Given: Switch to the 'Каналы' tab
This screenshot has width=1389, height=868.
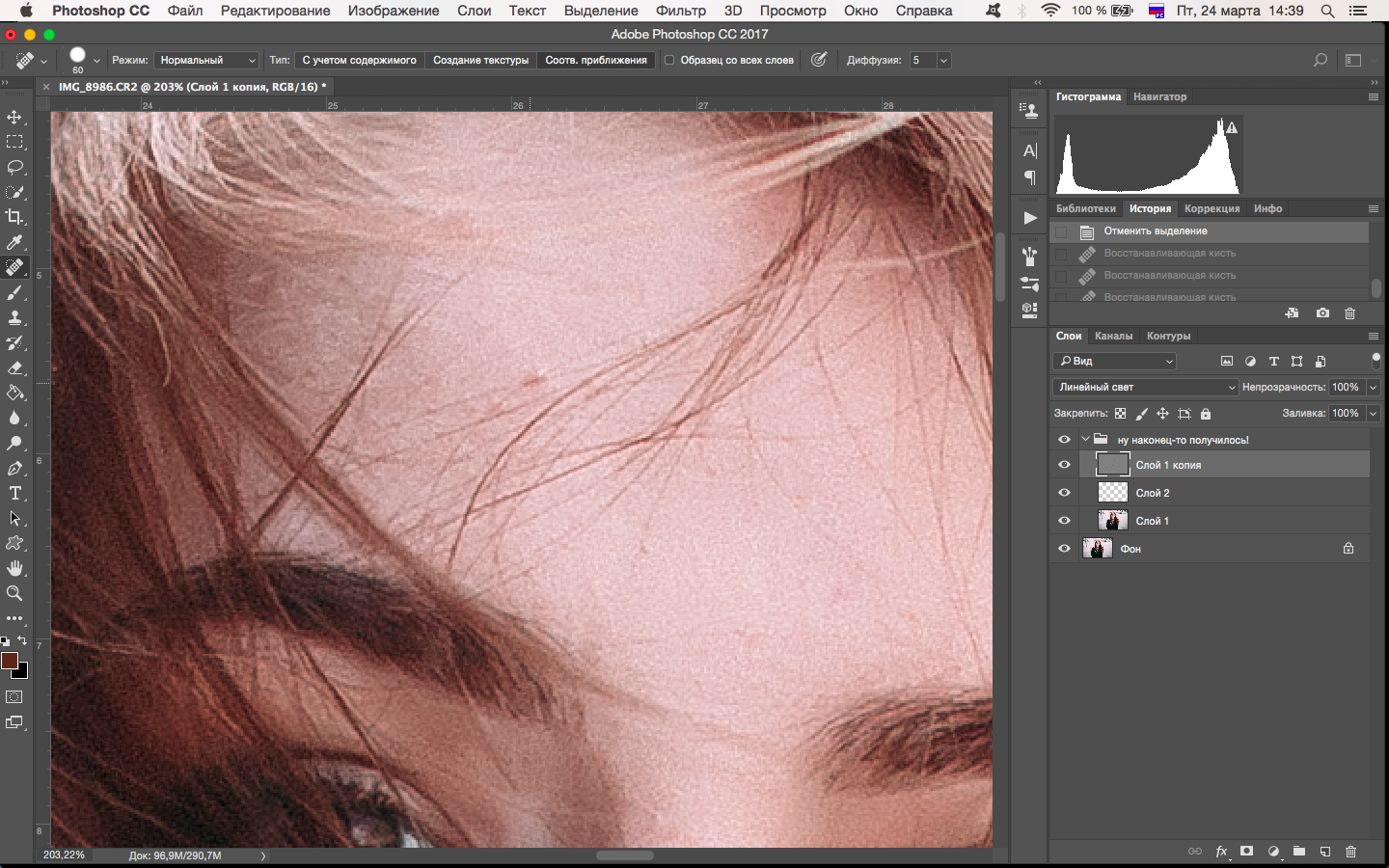Looking at the screenshot, I should tap(1113, 336).
